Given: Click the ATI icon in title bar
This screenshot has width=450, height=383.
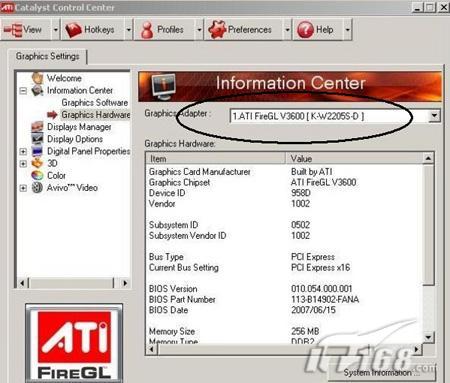Looking at the screenshot, I should [7, 7].
